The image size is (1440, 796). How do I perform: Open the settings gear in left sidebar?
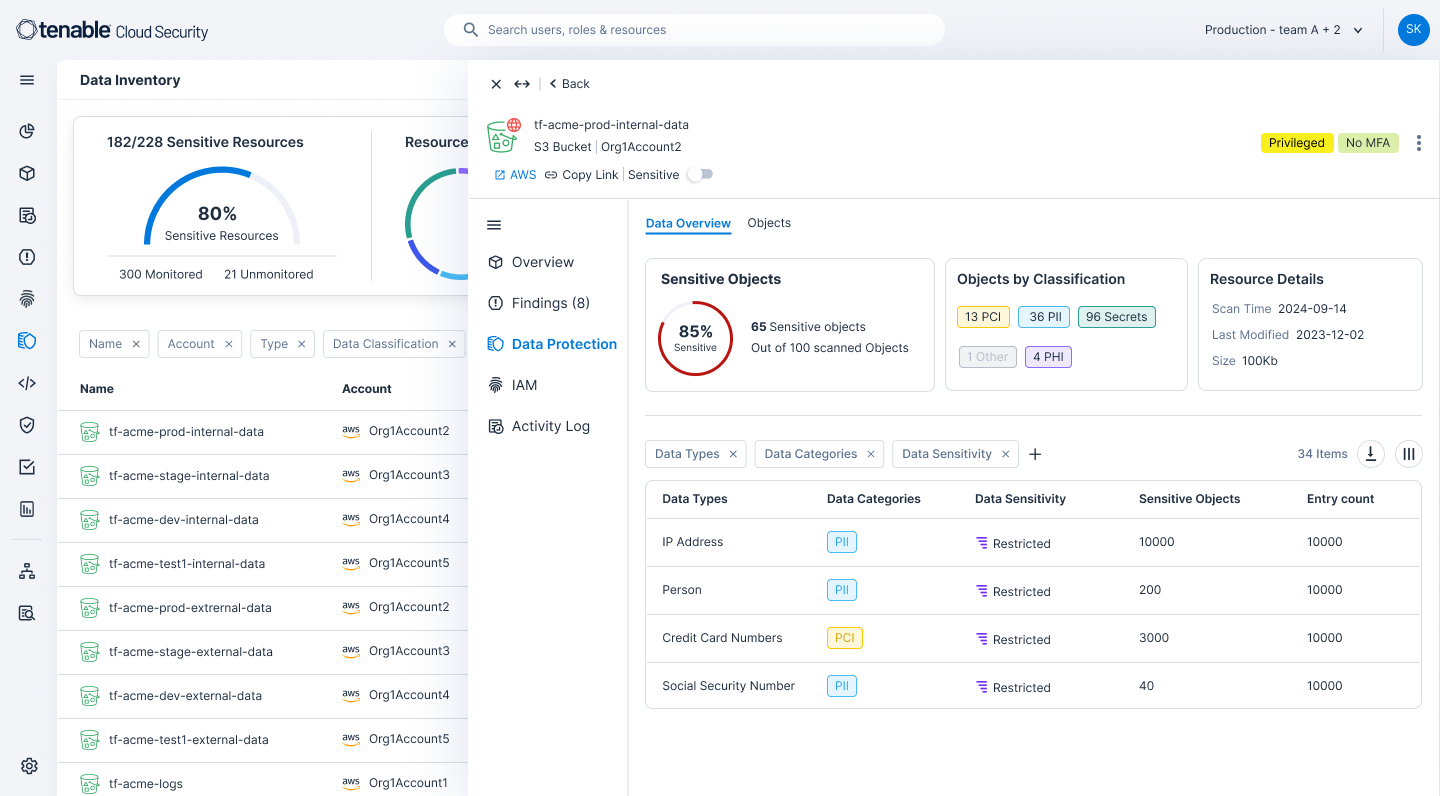[x=28, y=766]
